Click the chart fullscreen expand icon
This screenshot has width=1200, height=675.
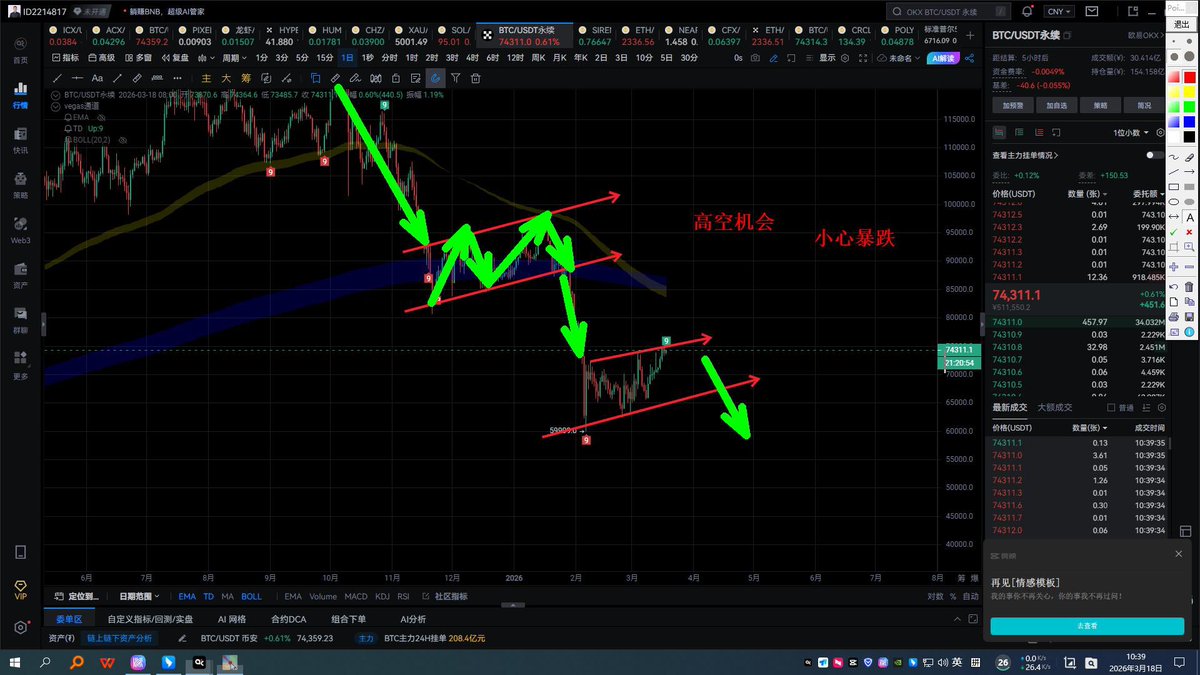[863, 58]
